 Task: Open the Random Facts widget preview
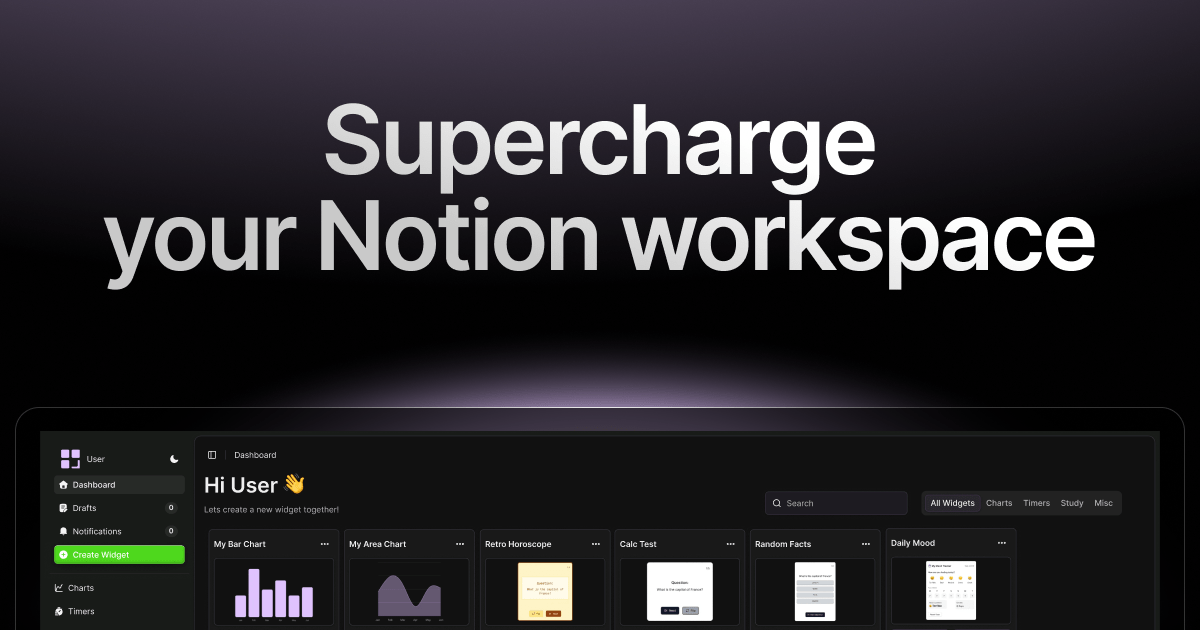(815, 593)
